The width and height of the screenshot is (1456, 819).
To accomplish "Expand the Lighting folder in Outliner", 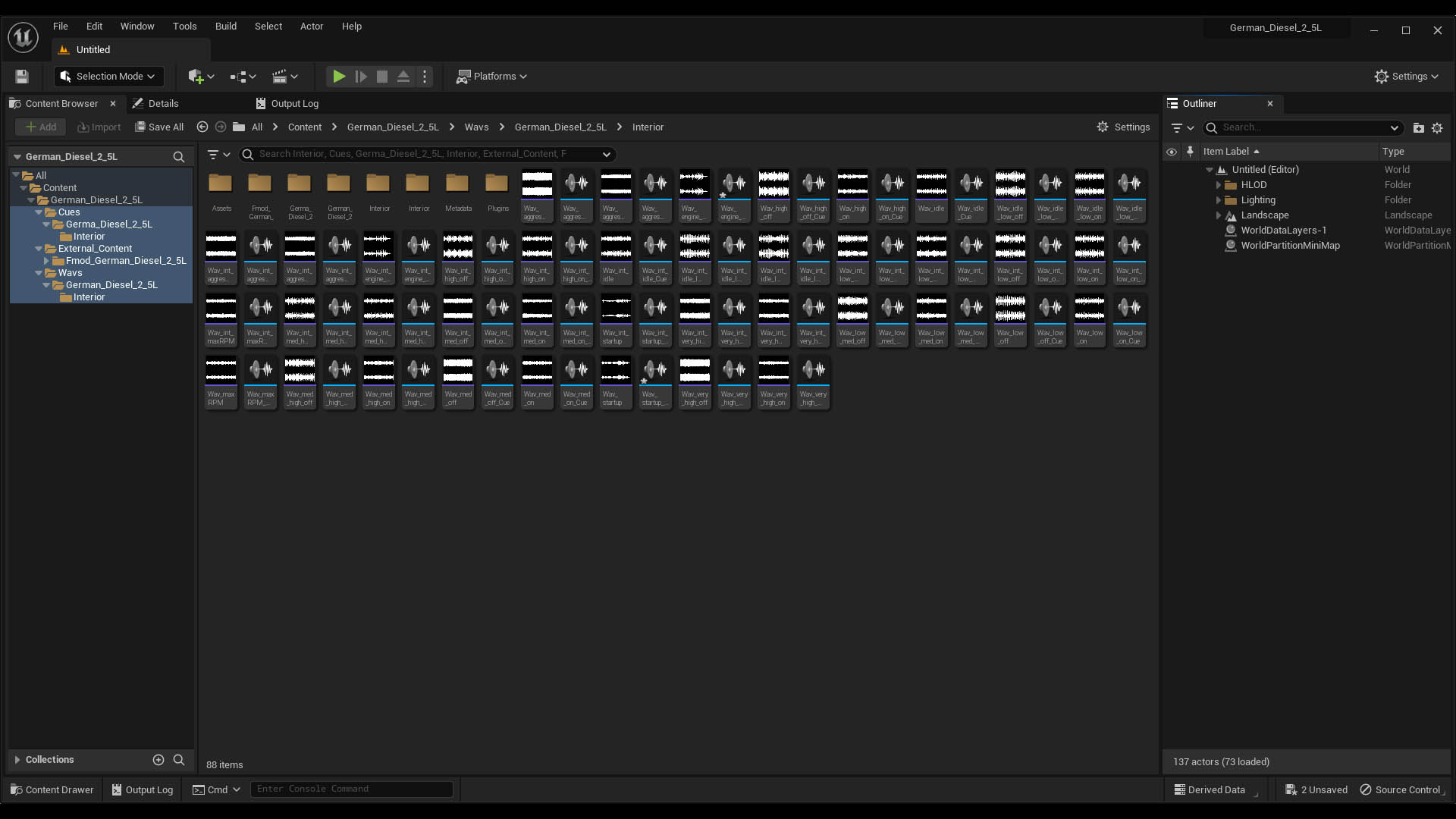I will click(1219, 200).
